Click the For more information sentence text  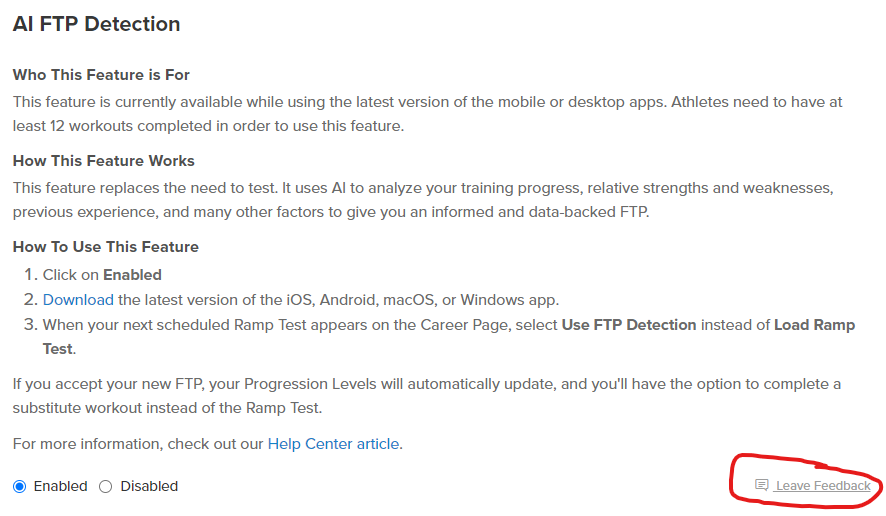coord(207,444)
